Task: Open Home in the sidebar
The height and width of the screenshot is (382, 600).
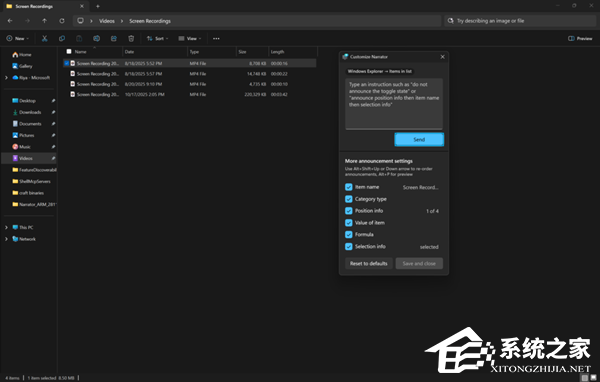Action: pyautogui.click(x=22, y=54)
